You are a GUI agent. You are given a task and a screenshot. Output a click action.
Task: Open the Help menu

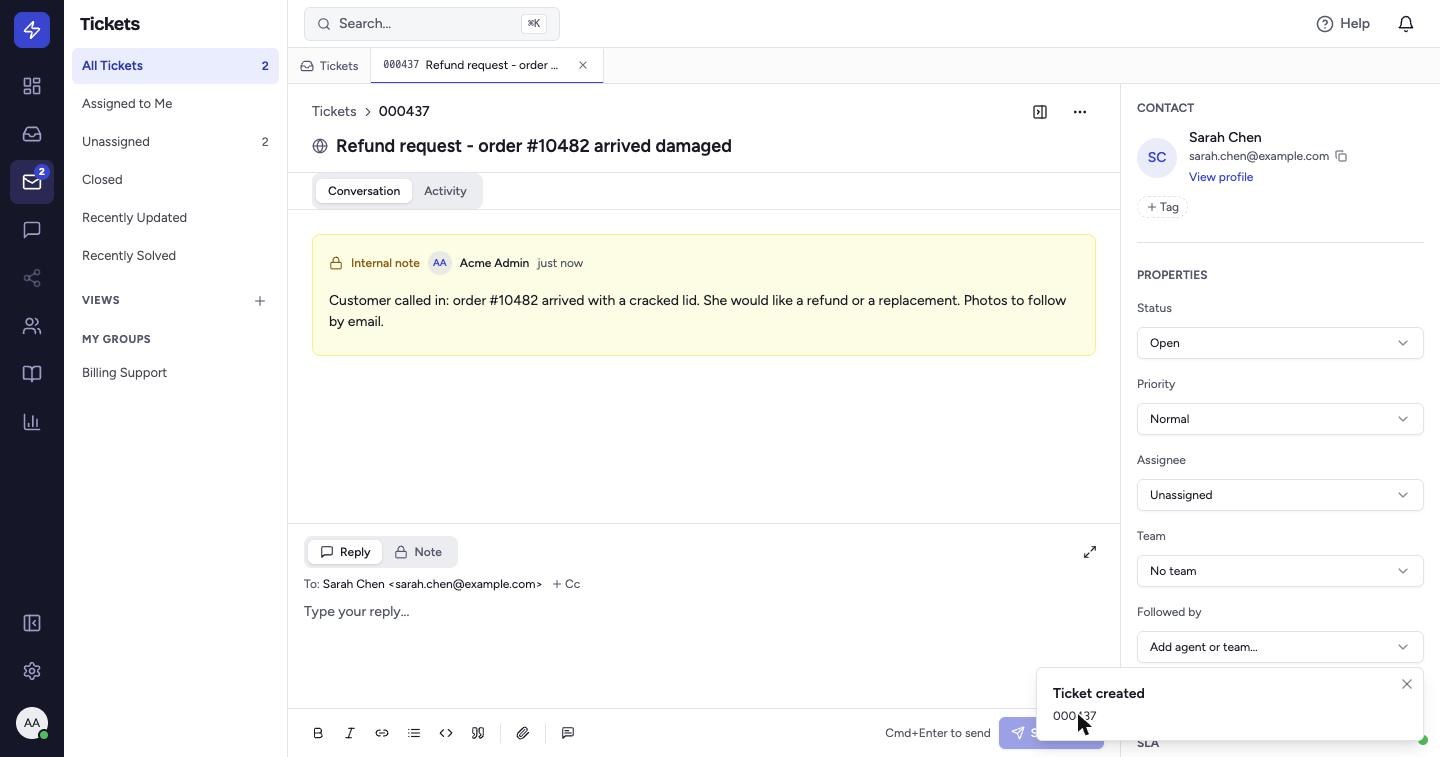point(1343,23)
